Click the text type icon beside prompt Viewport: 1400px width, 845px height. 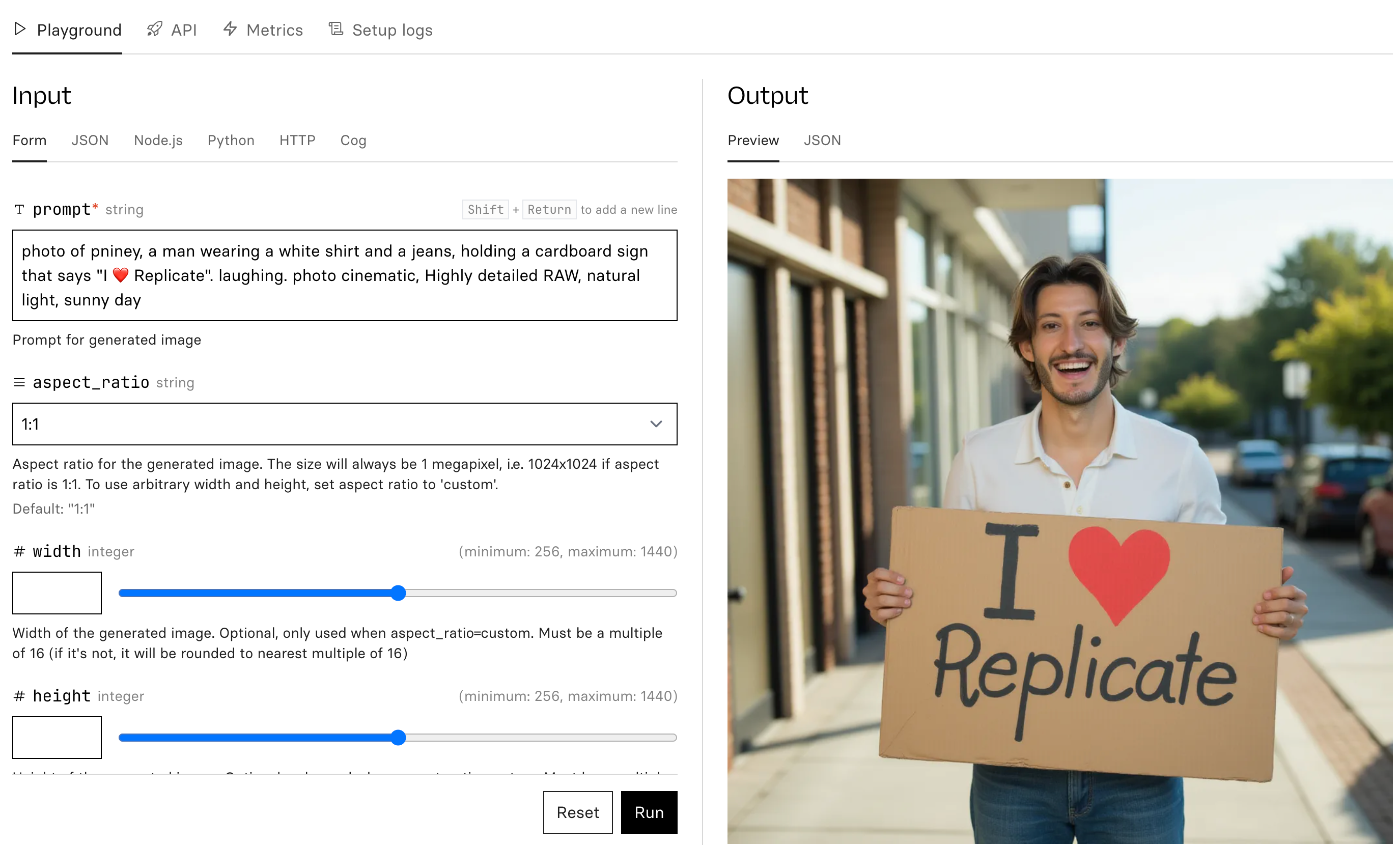(x=19, y=210)
